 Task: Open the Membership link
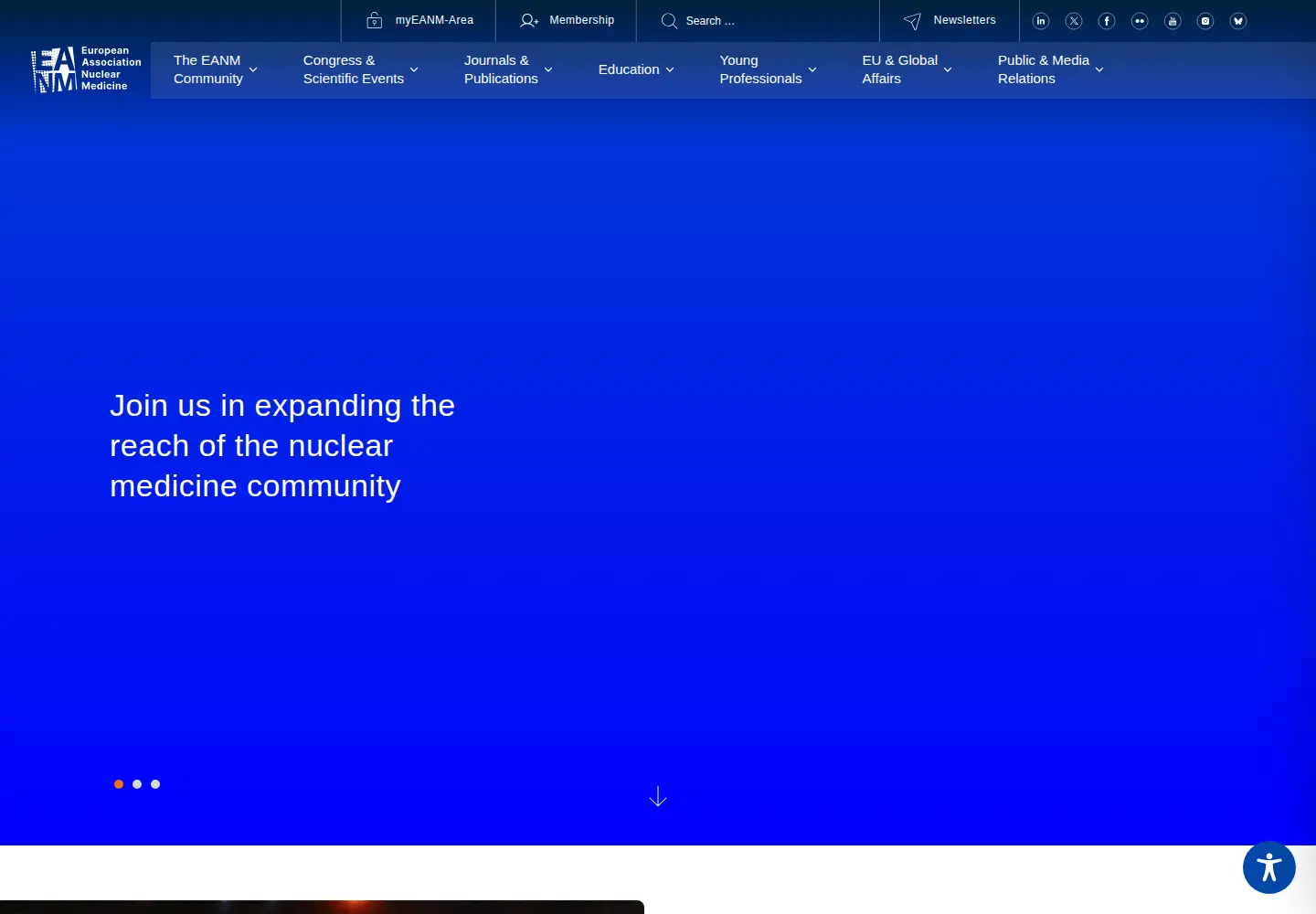tap(582, 20)
